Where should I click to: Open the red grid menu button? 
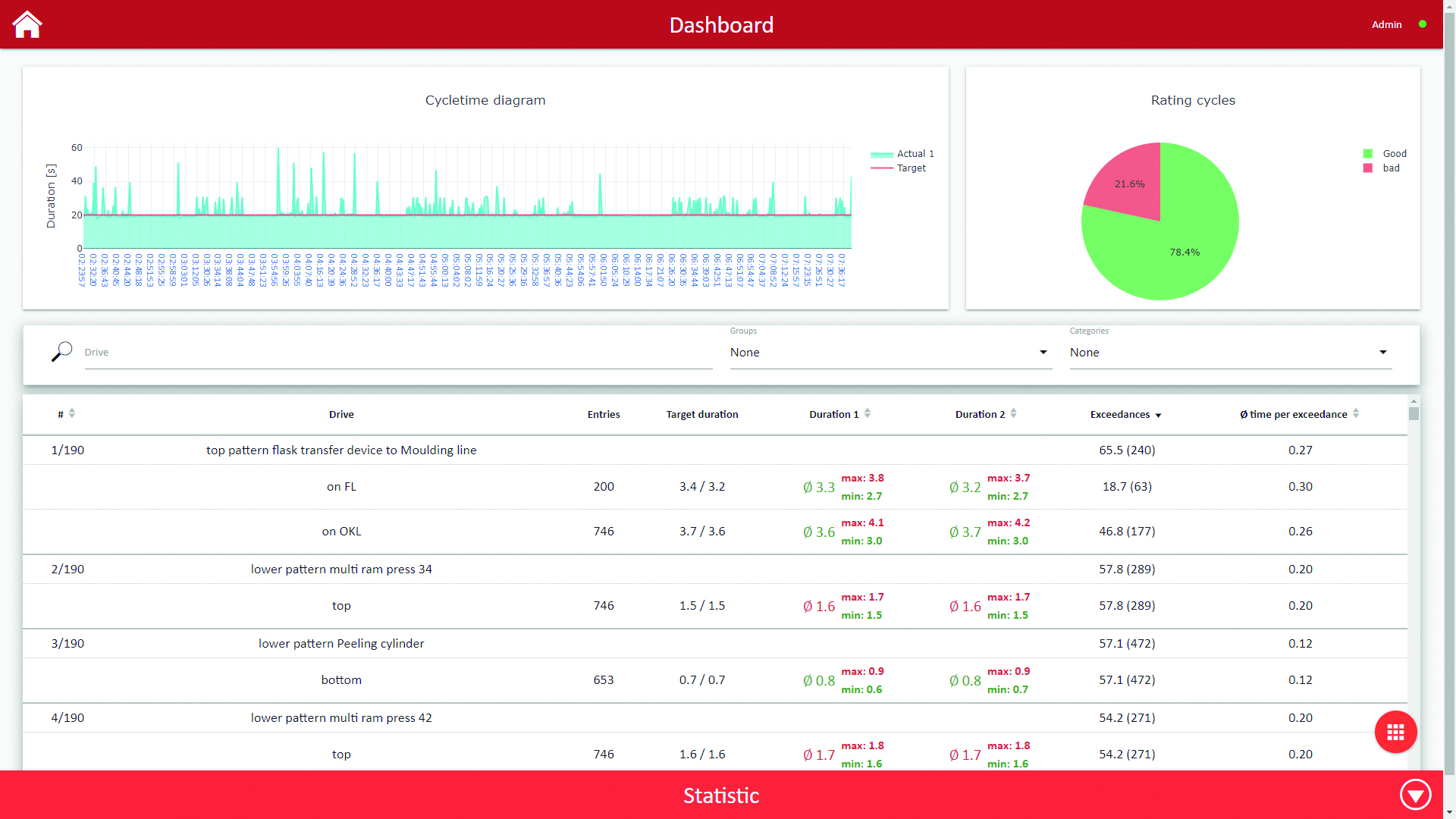[x=1395, y=732]
